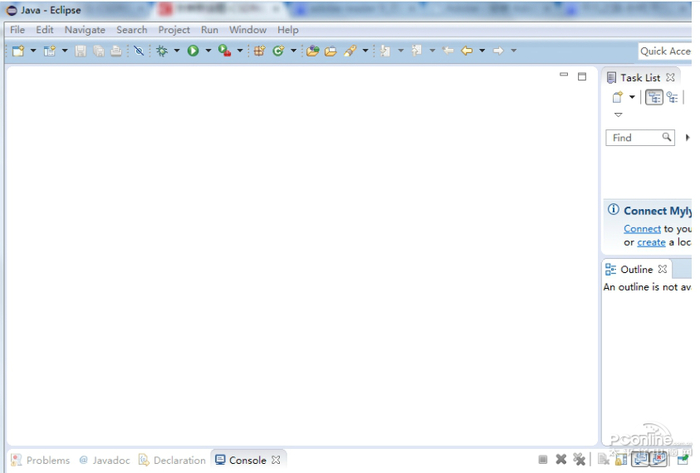Click the green Run button
The width and height of the screenshot is (700, 473).
(193, 51)
